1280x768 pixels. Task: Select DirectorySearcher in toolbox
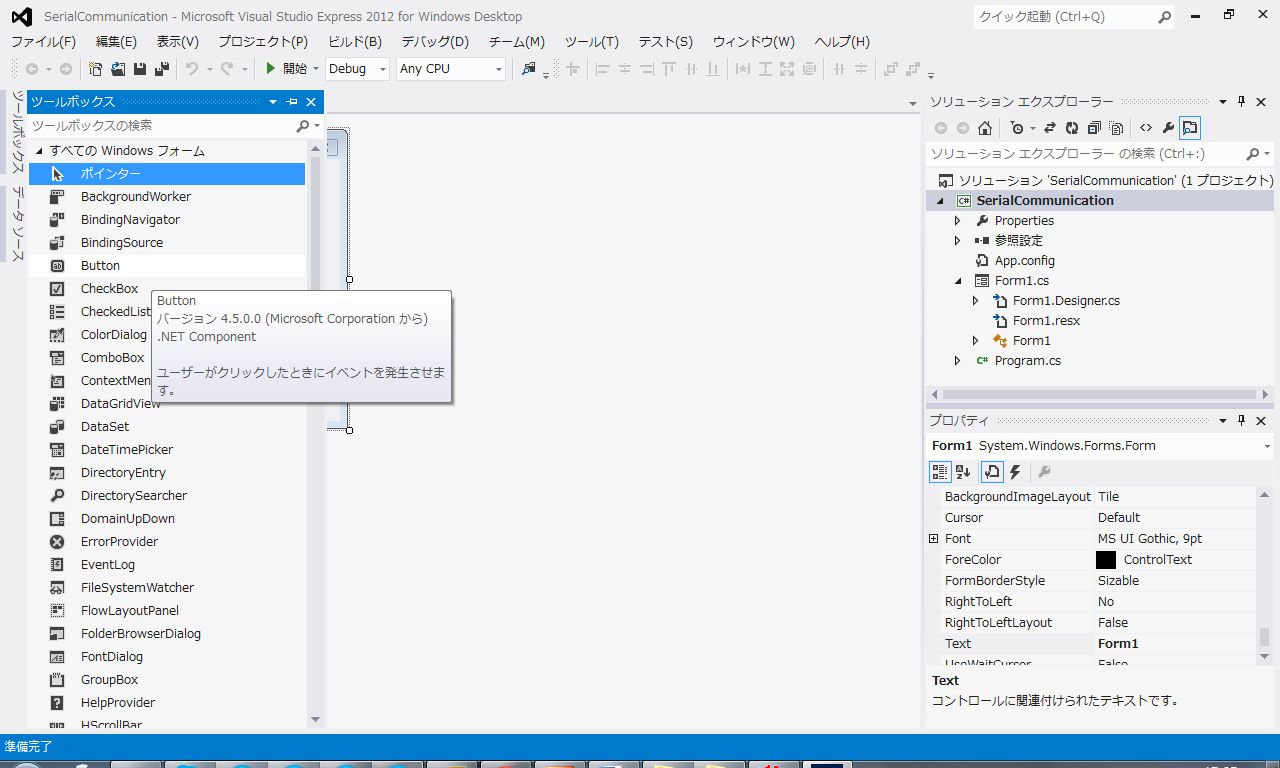click(x=167, y=496)
